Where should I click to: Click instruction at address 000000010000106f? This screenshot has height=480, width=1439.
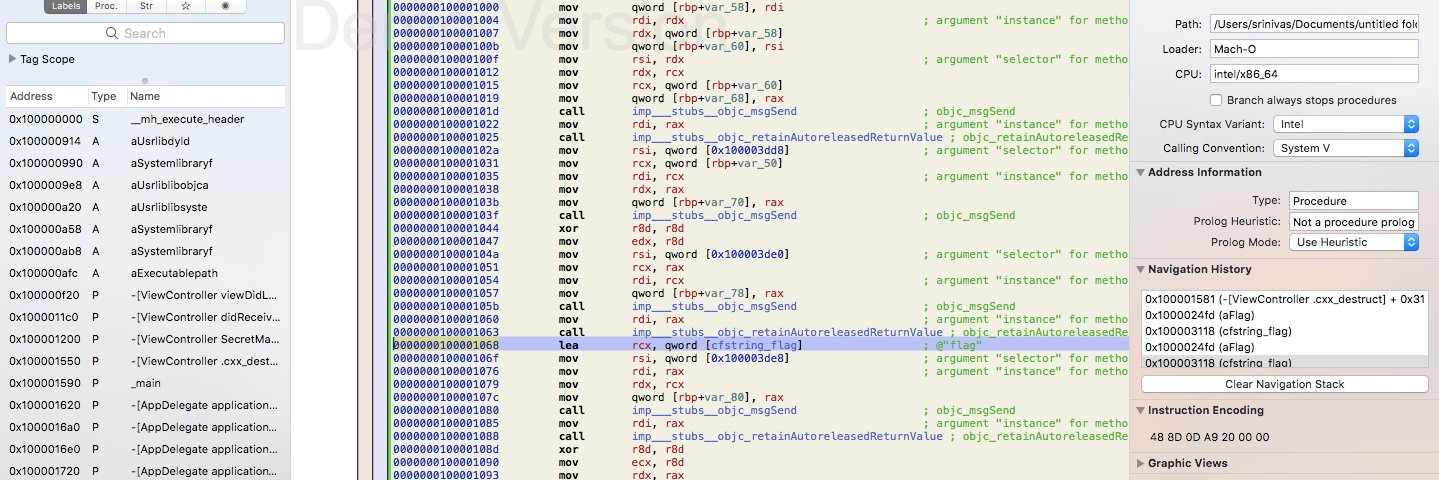pos(760,358)
